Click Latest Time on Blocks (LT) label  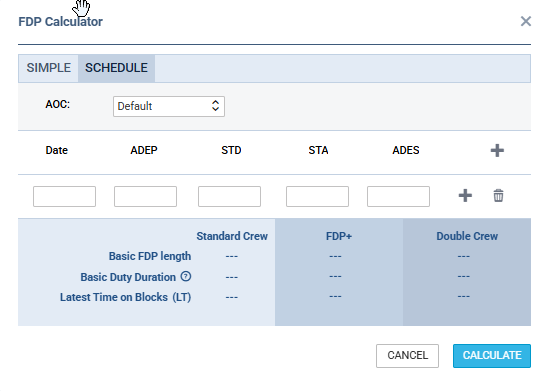tap(125, 297)
